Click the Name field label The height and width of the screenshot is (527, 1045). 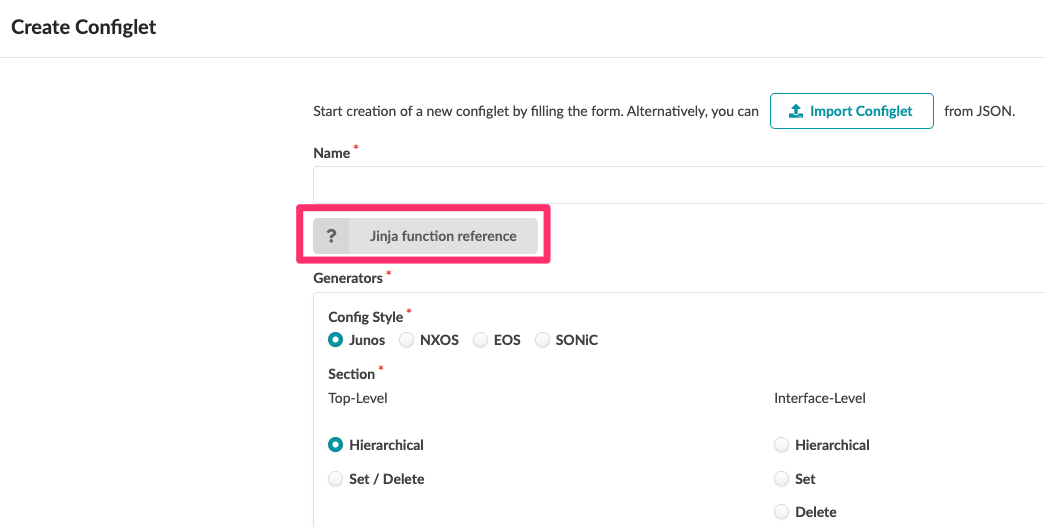click(x=331, y=153)
